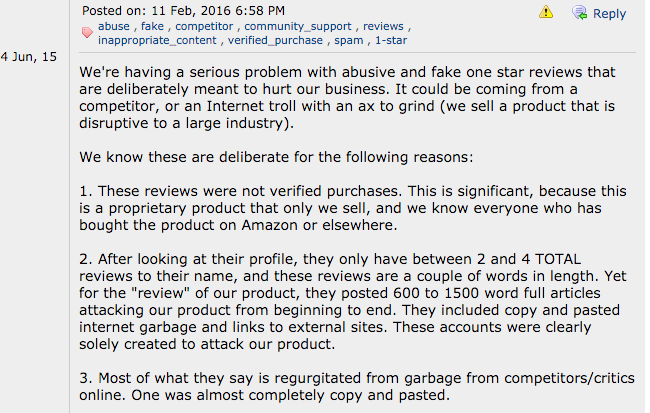Open the '1-star' tag
Screen dimensions: 650x413
[391, 40]
